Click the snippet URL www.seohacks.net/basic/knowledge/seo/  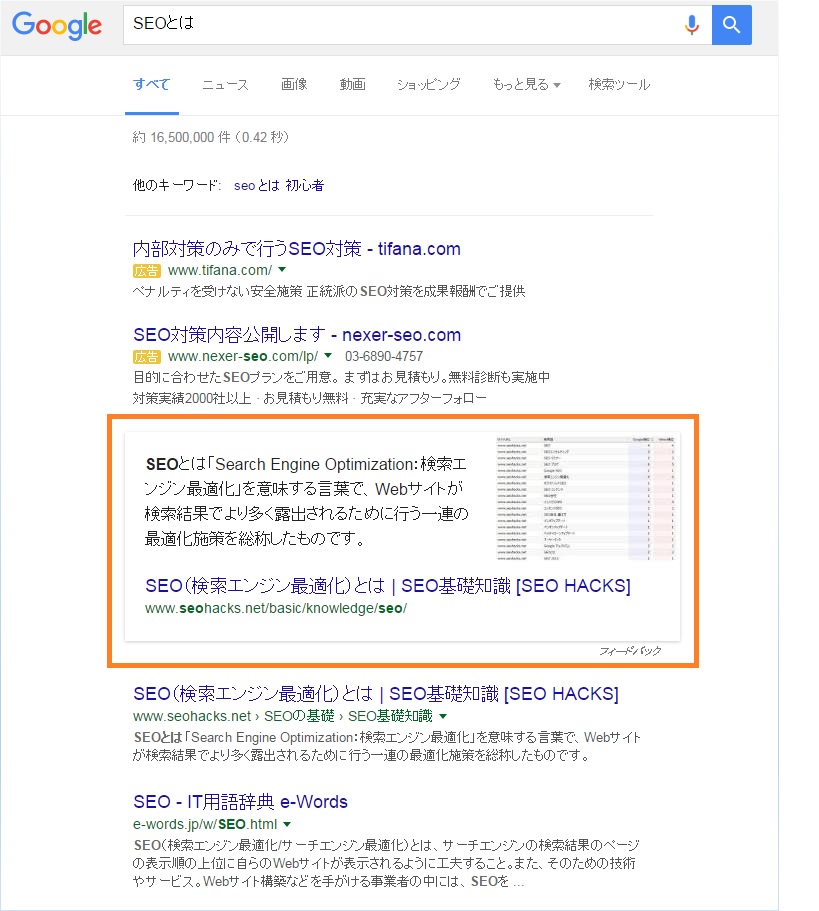[276, 608]
